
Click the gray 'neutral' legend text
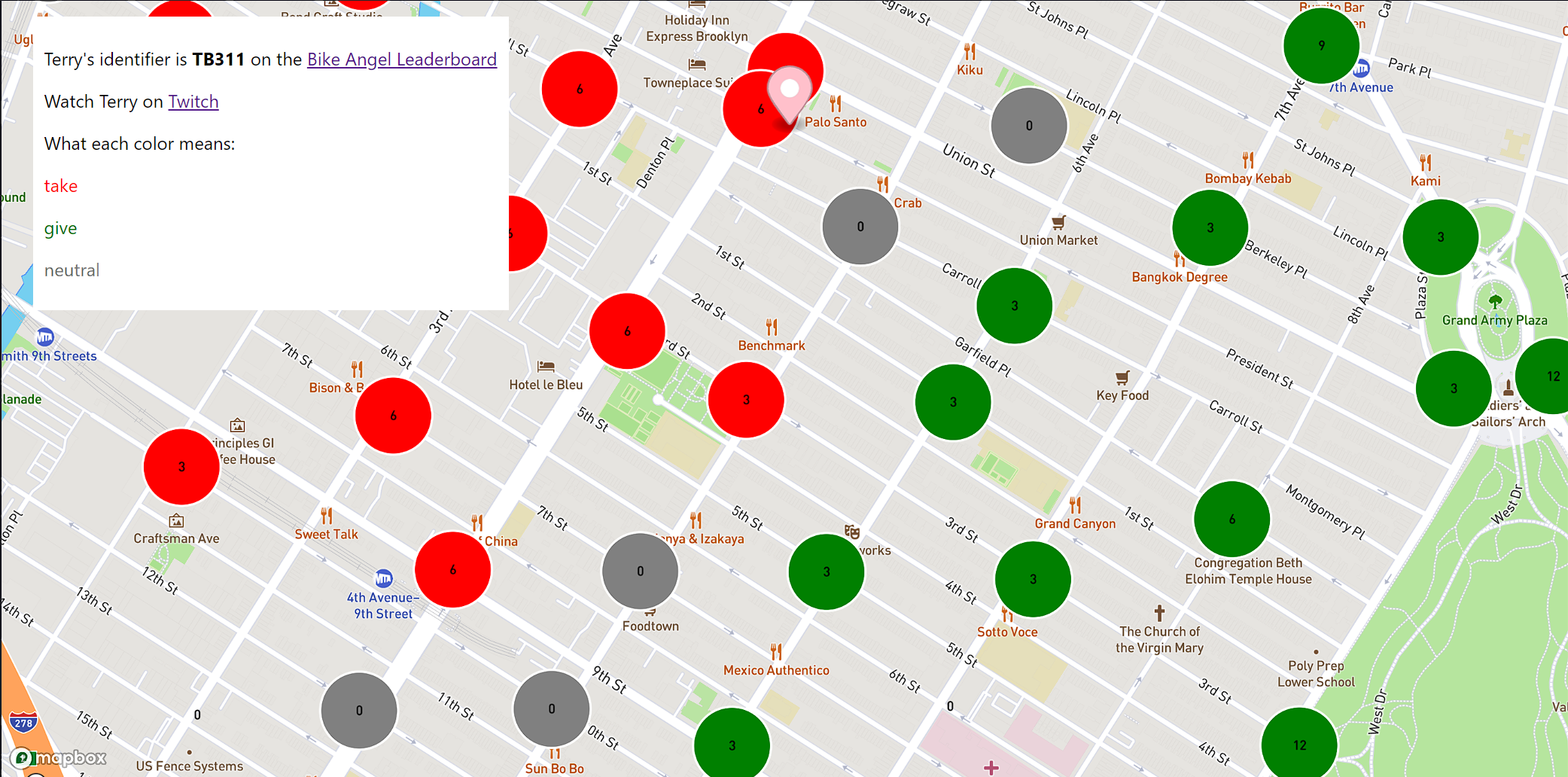(72, 270)
